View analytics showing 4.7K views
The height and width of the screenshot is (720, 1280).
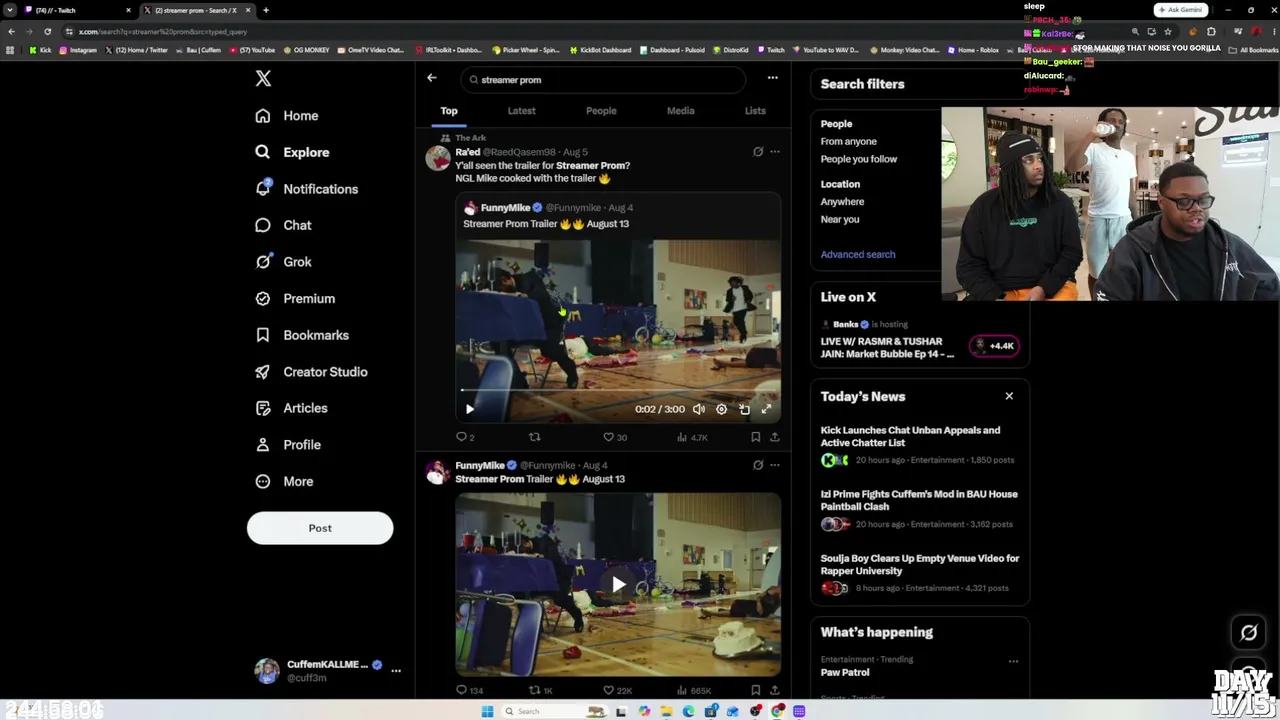pyautogui.click(x=692, y=437)
